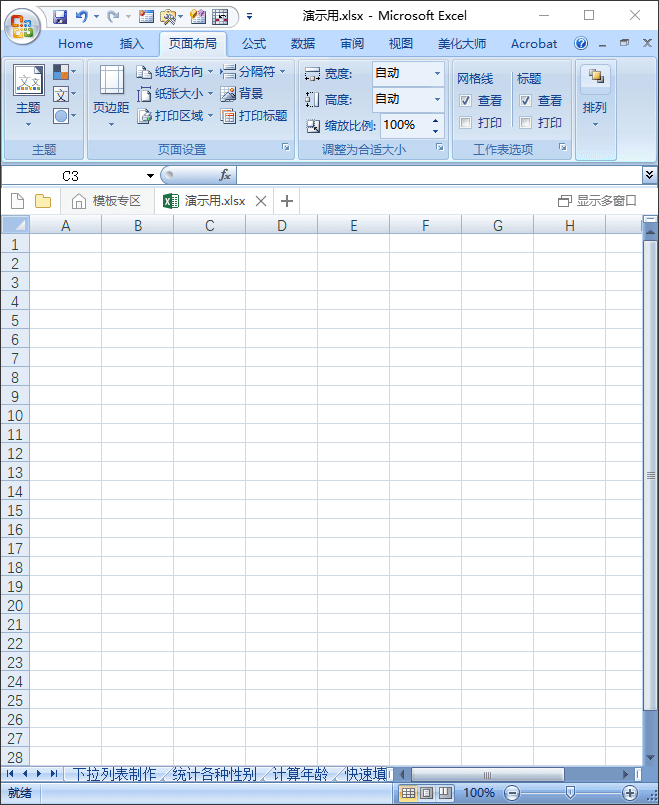The image size is (659, 805).
Task: Switch to the 审阅 (Review) tab
Action: click(x=352, y=44)
